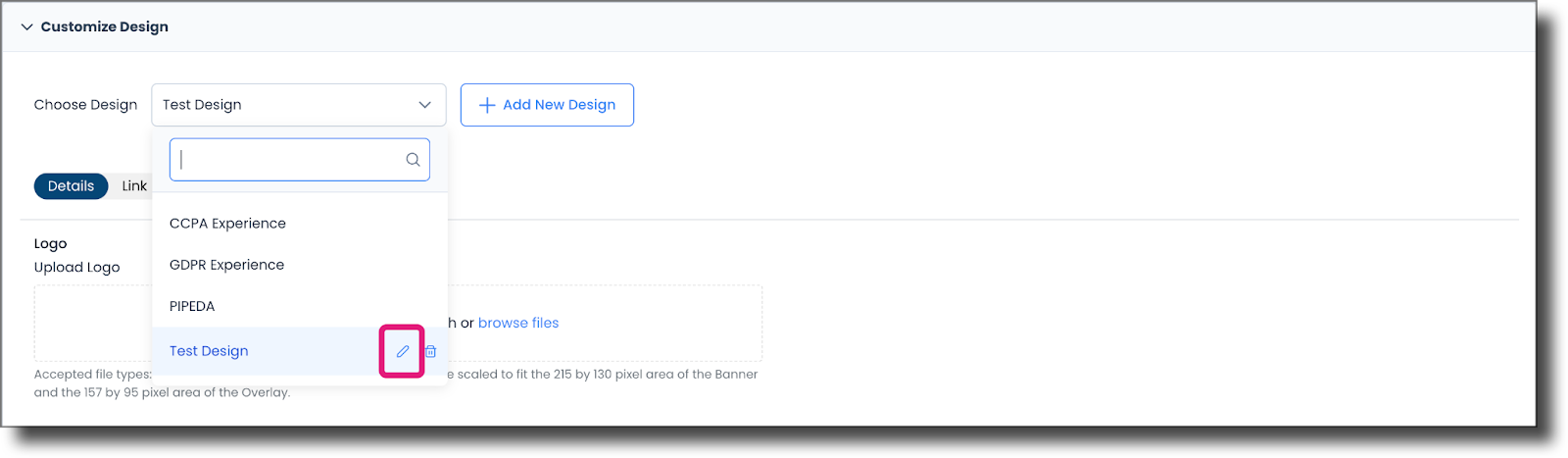
Task: Click the Upload Logo label text
Action: click(76, 267)
